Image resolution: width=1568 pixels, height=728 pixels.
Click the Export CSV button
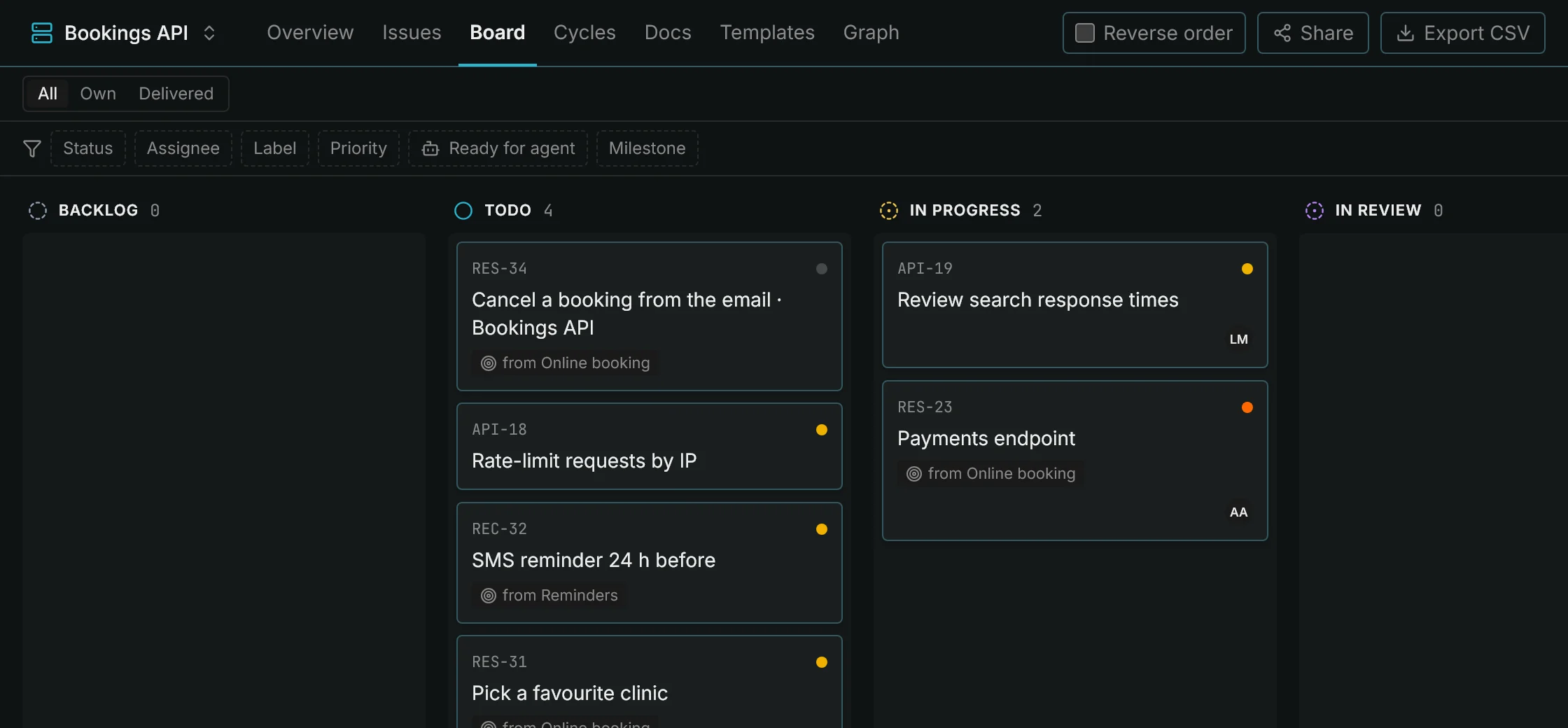[x=1463, y=33]
